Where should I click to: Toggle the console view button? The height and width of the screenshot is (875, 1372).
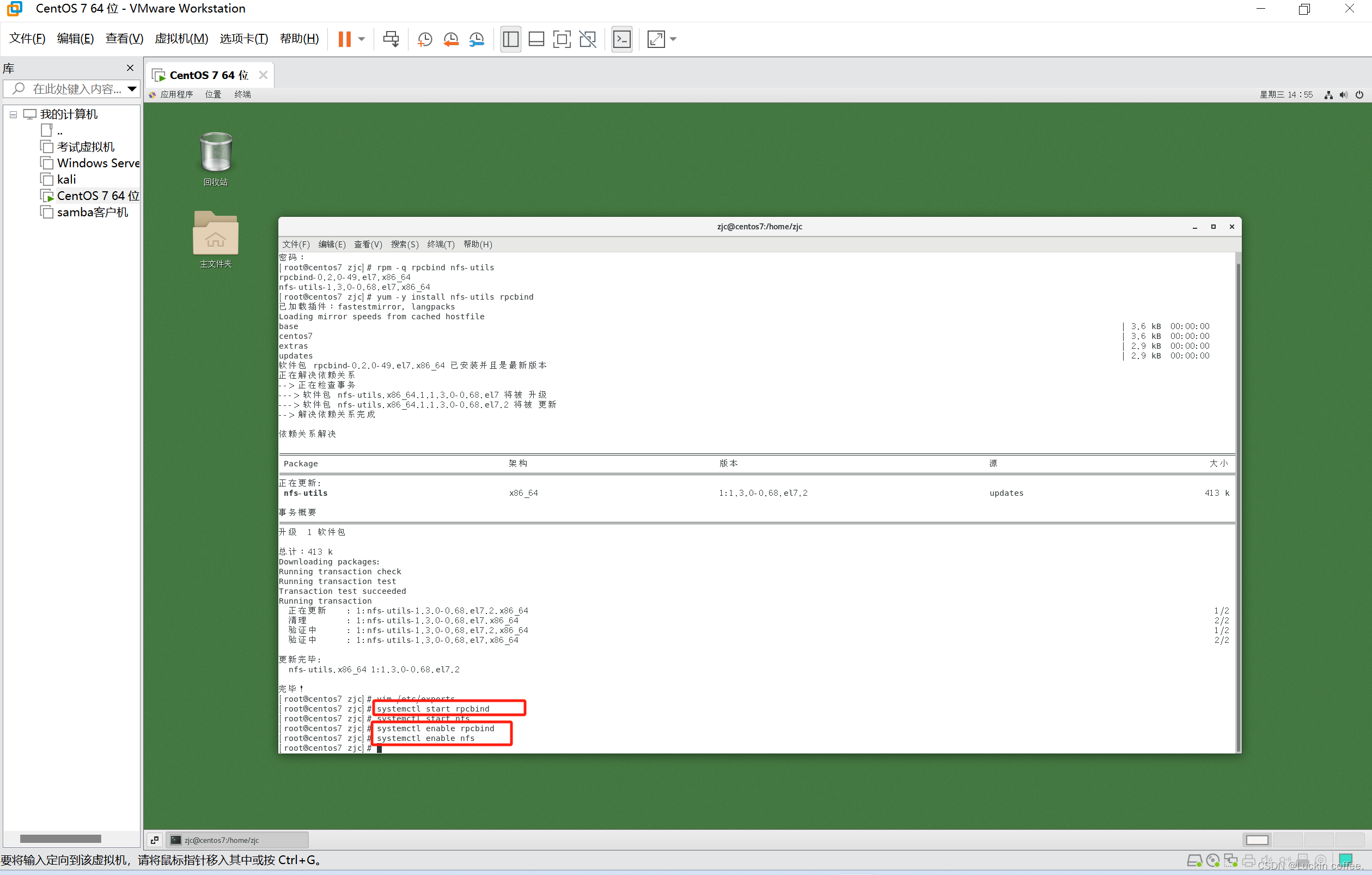(x=621, y=39)
